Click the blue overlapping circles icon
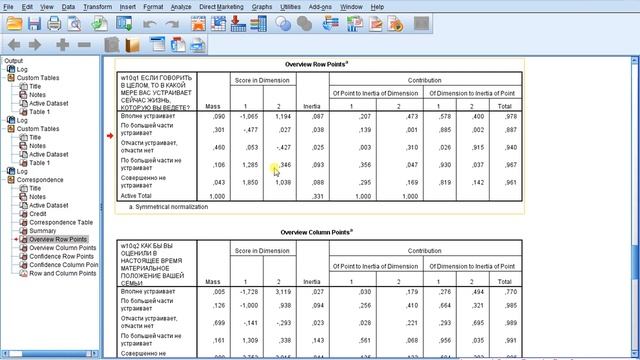 [283, 24]
